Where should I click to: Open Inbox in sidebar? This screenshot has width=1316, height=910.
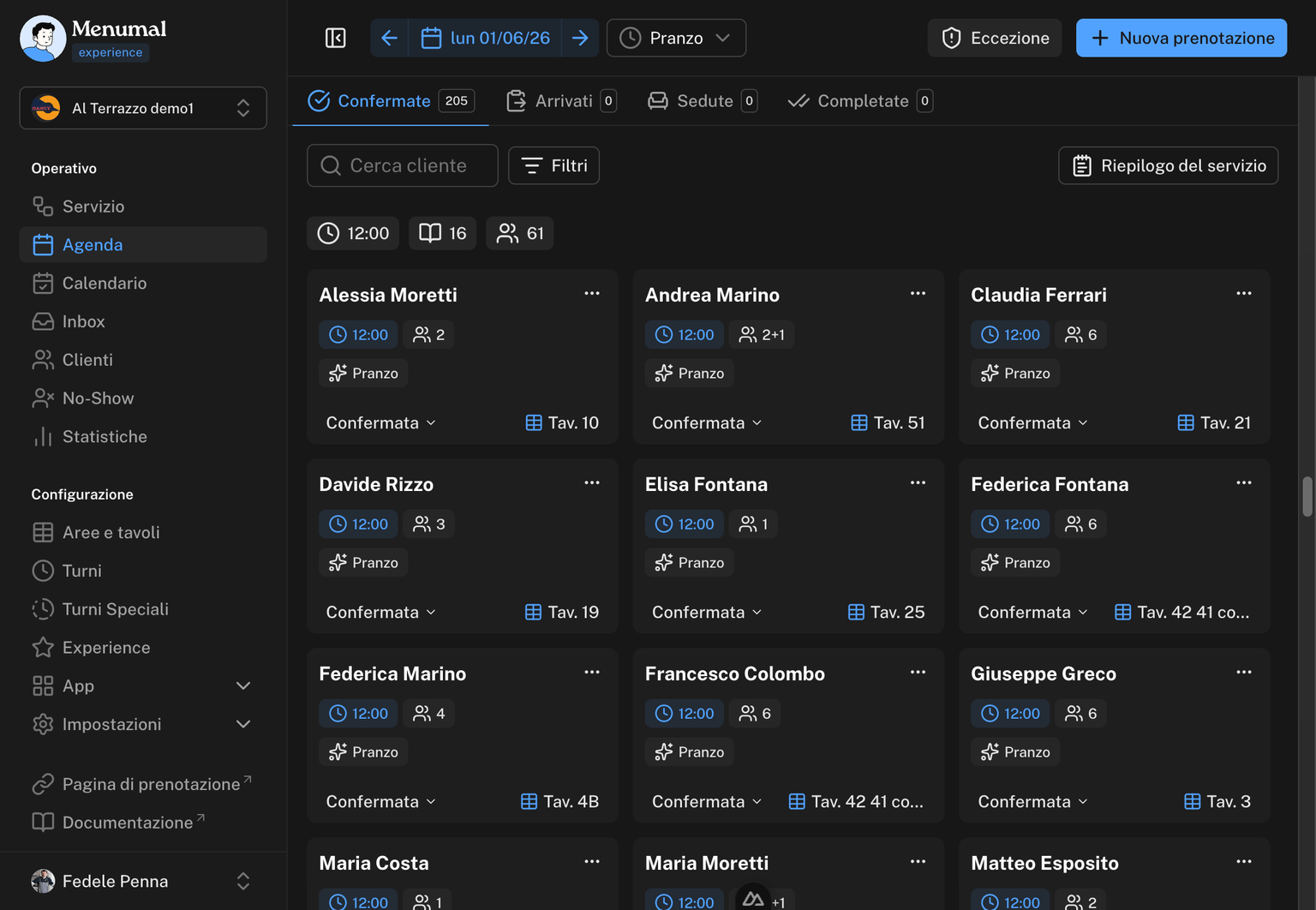click(143, 321)
